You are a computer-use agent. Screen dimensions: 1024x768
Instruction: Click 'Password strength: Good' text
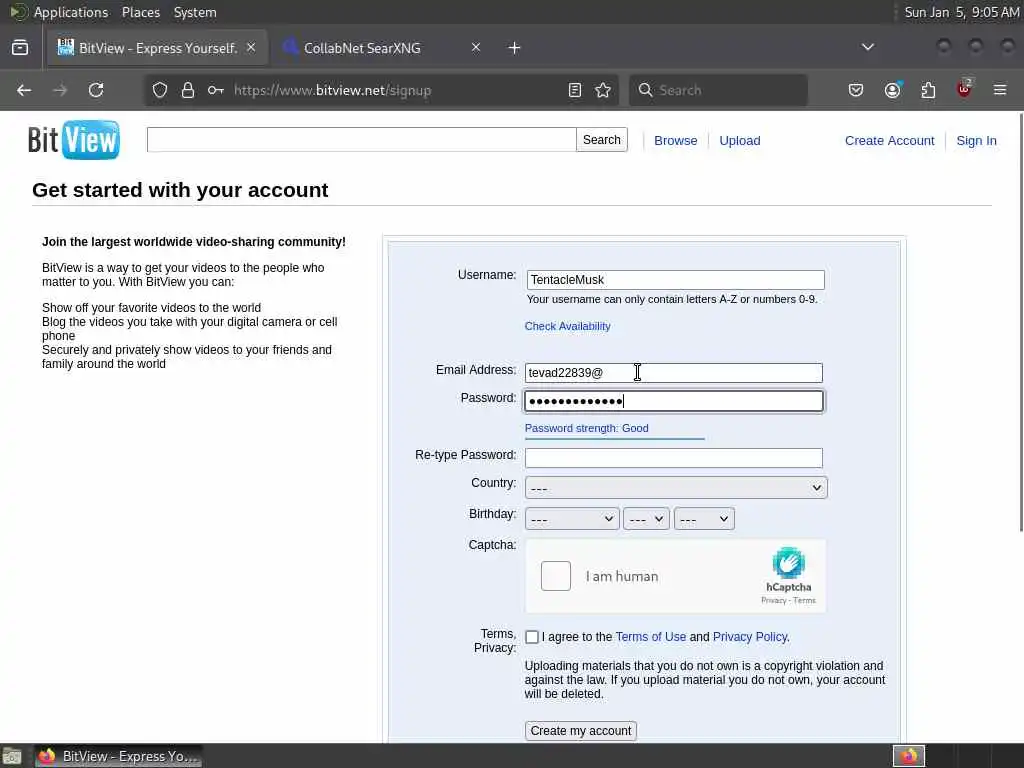coord(586,428)
